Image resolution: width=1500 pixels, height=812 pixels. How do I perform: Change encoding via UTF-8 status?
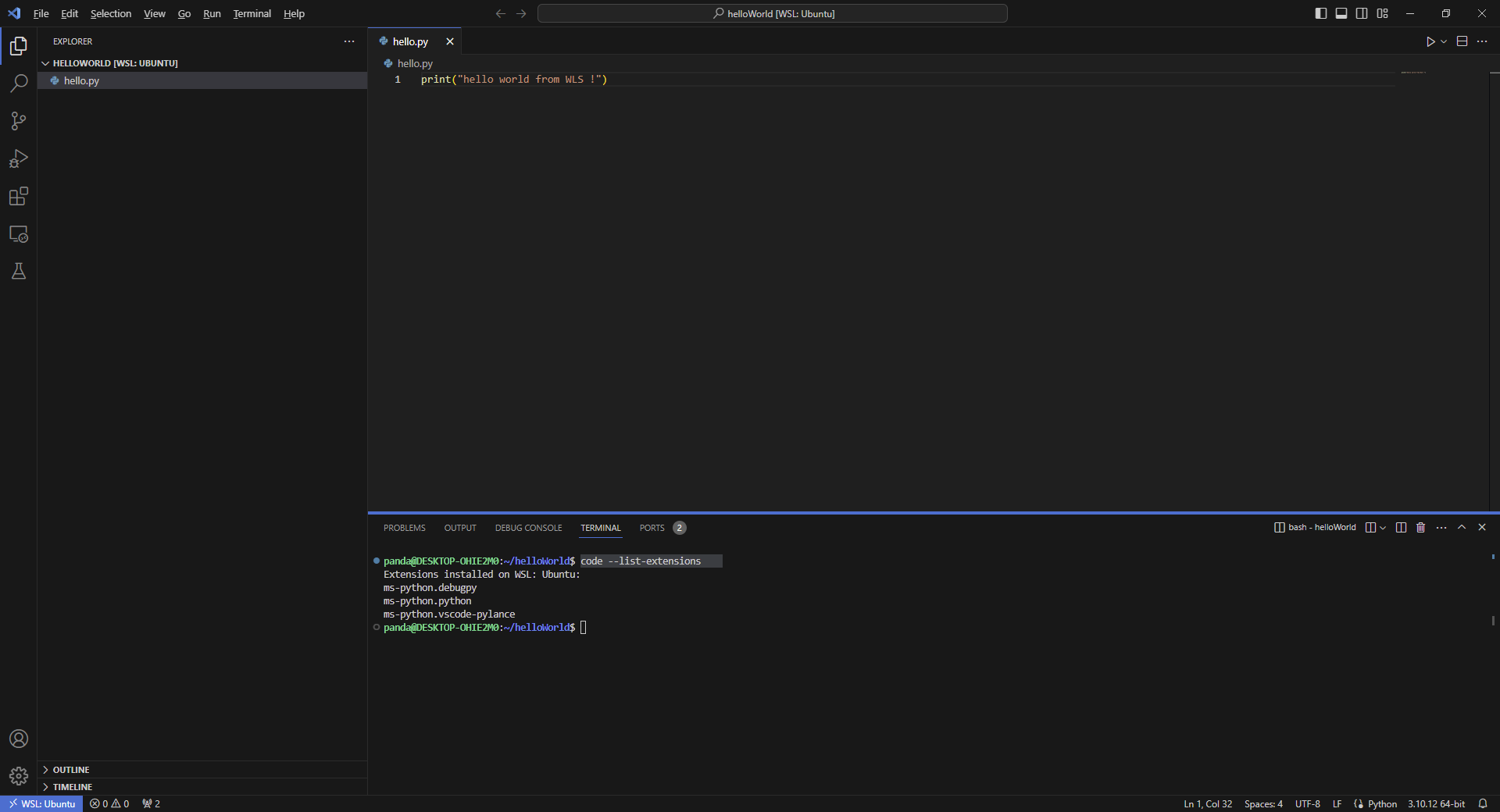coord(1307,803)
